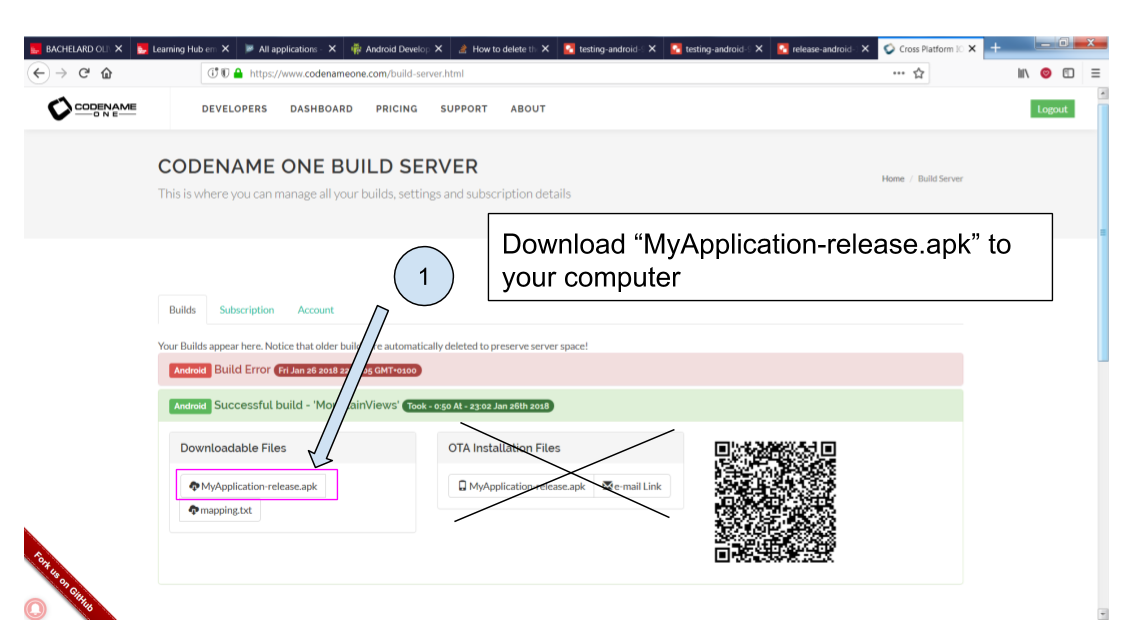Close the Learning Hub tab
This screenshot has width=1123, height=638.
pos(226,49)
